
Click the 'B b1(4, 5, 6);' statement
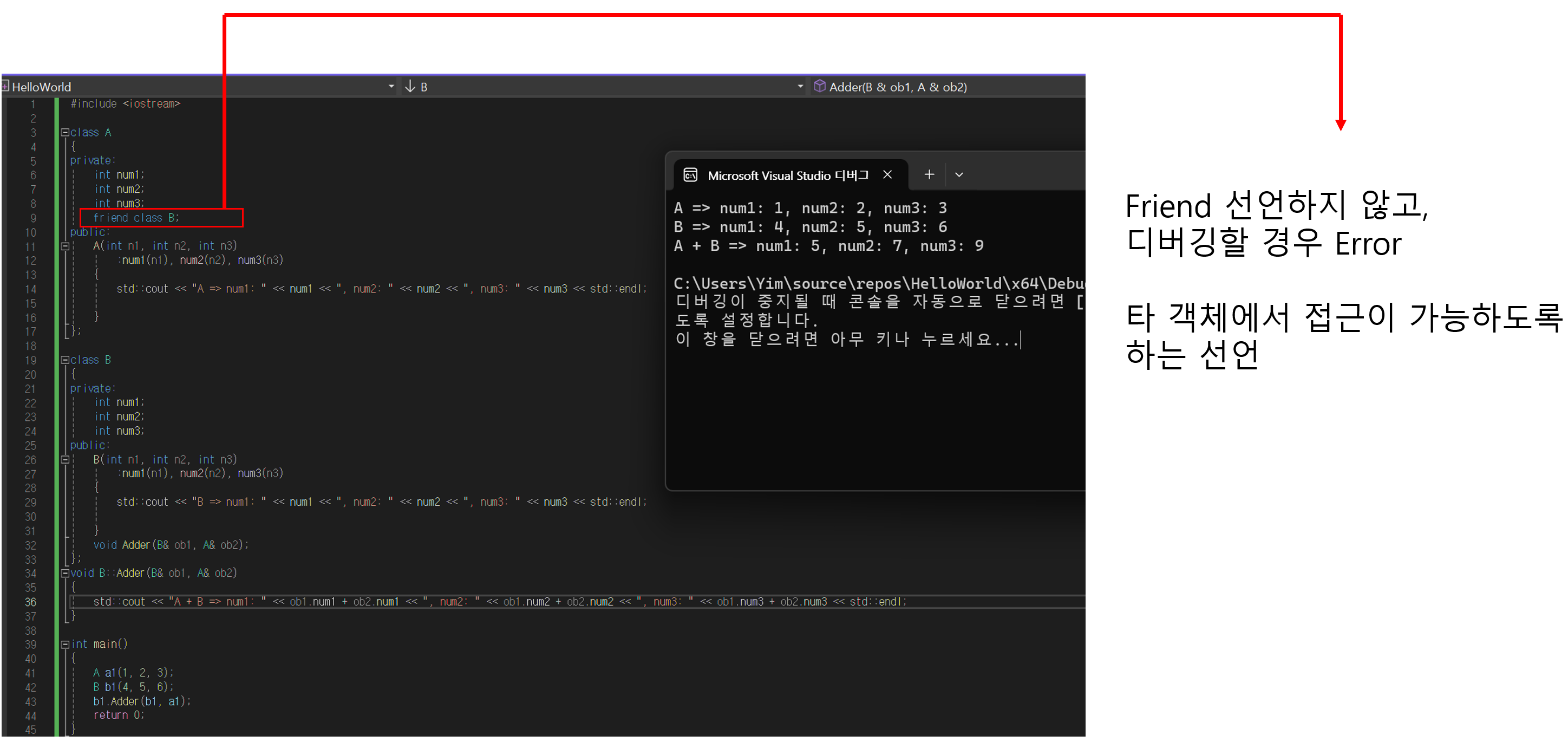coord(133,687)
